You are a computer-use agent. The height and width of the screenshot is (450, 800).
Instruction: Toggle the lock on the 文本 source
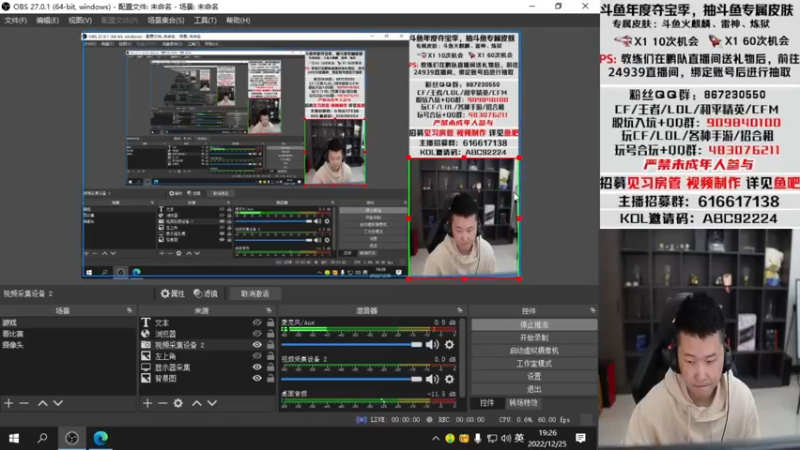270,322
